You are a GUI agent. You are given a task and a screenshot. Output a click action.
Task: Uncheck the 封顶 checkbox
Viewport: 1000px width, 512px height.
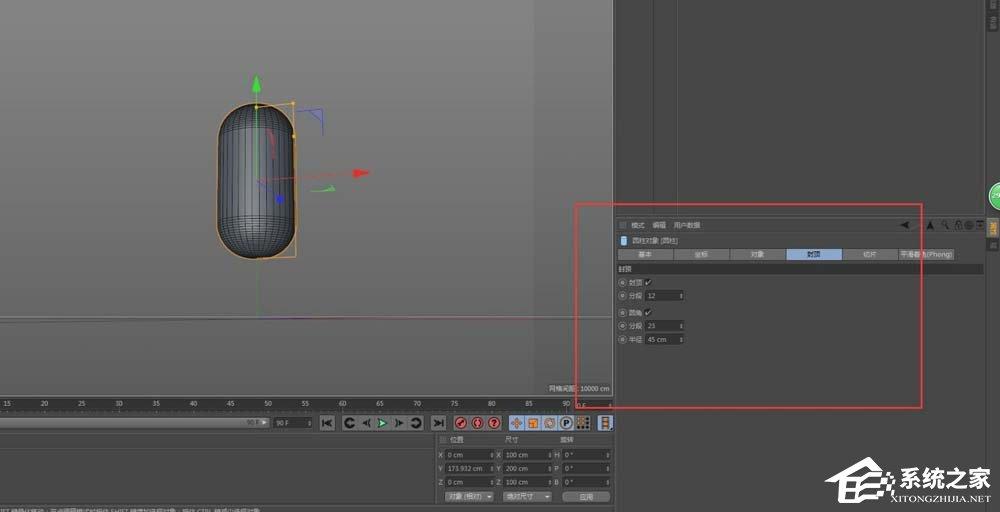click(x=649, y=282)
